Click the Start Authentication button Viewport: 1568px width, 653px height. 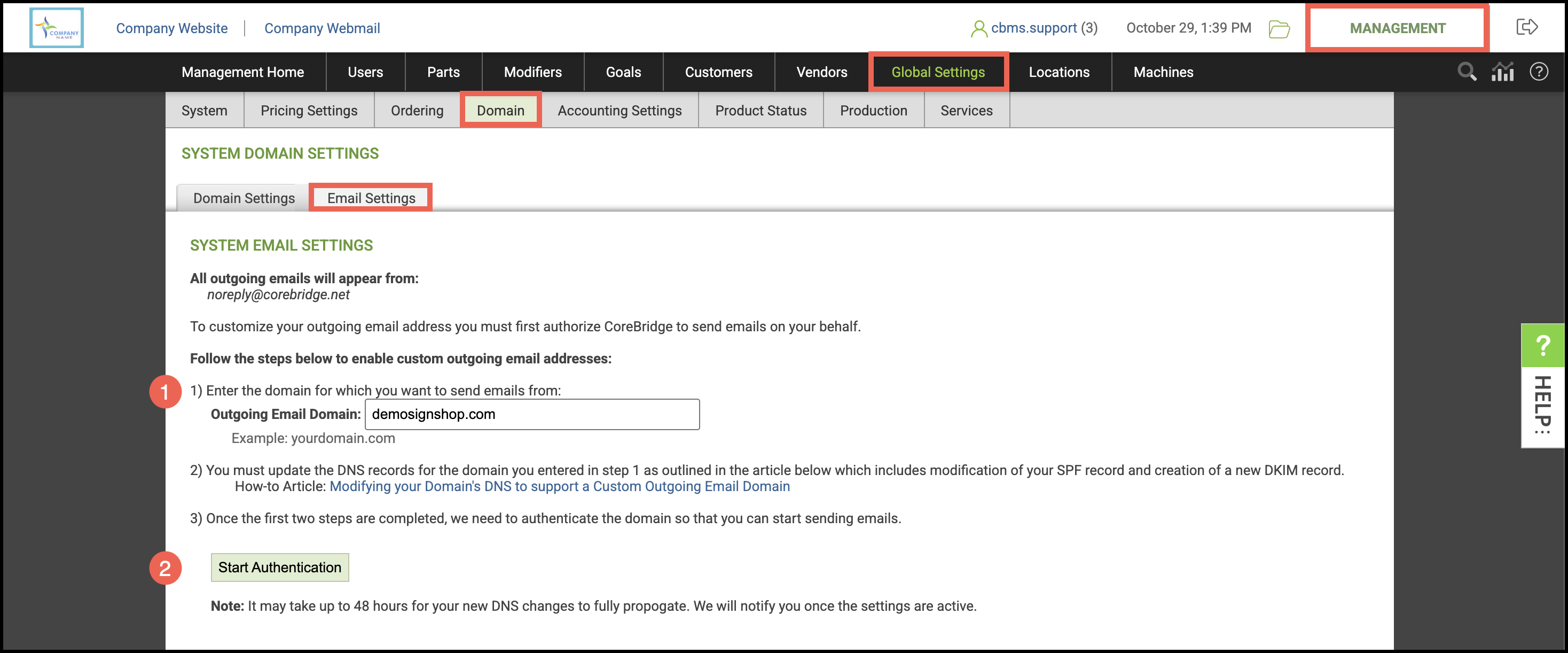pyautogui.click(x=279, y=567)
